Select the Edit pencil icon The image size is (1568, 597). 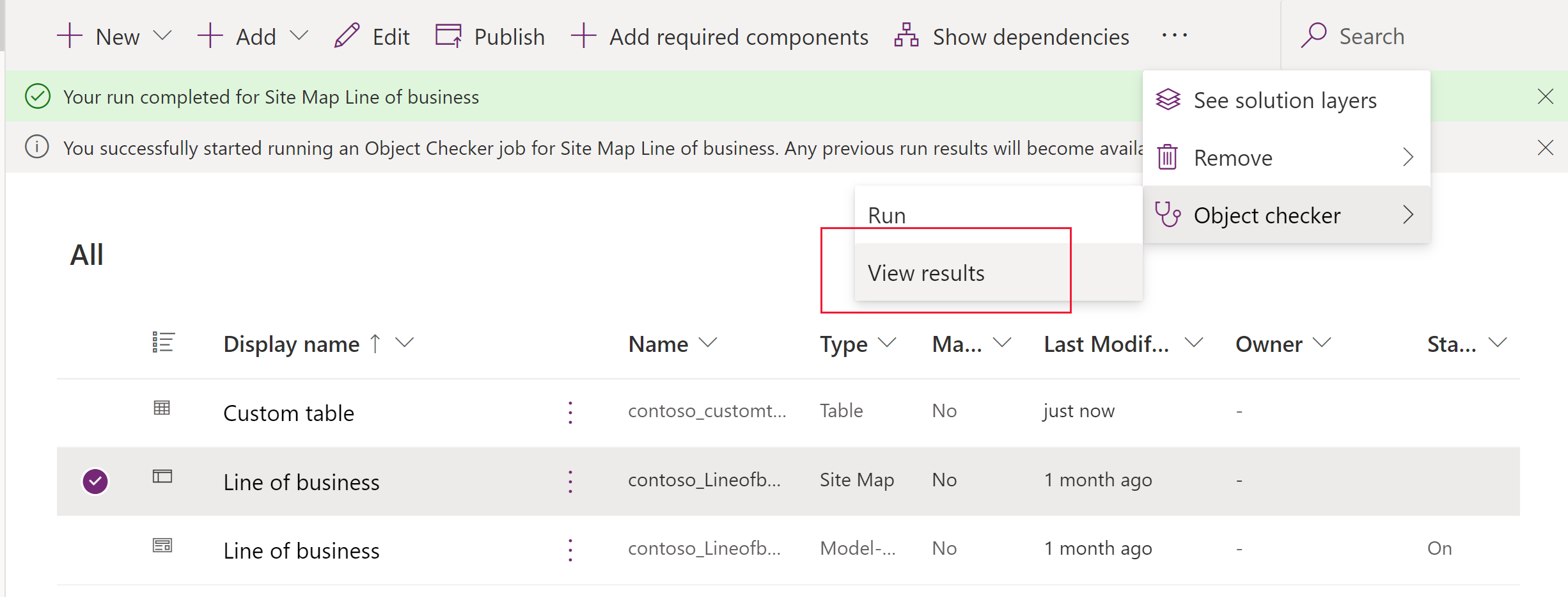coord(346,36)
